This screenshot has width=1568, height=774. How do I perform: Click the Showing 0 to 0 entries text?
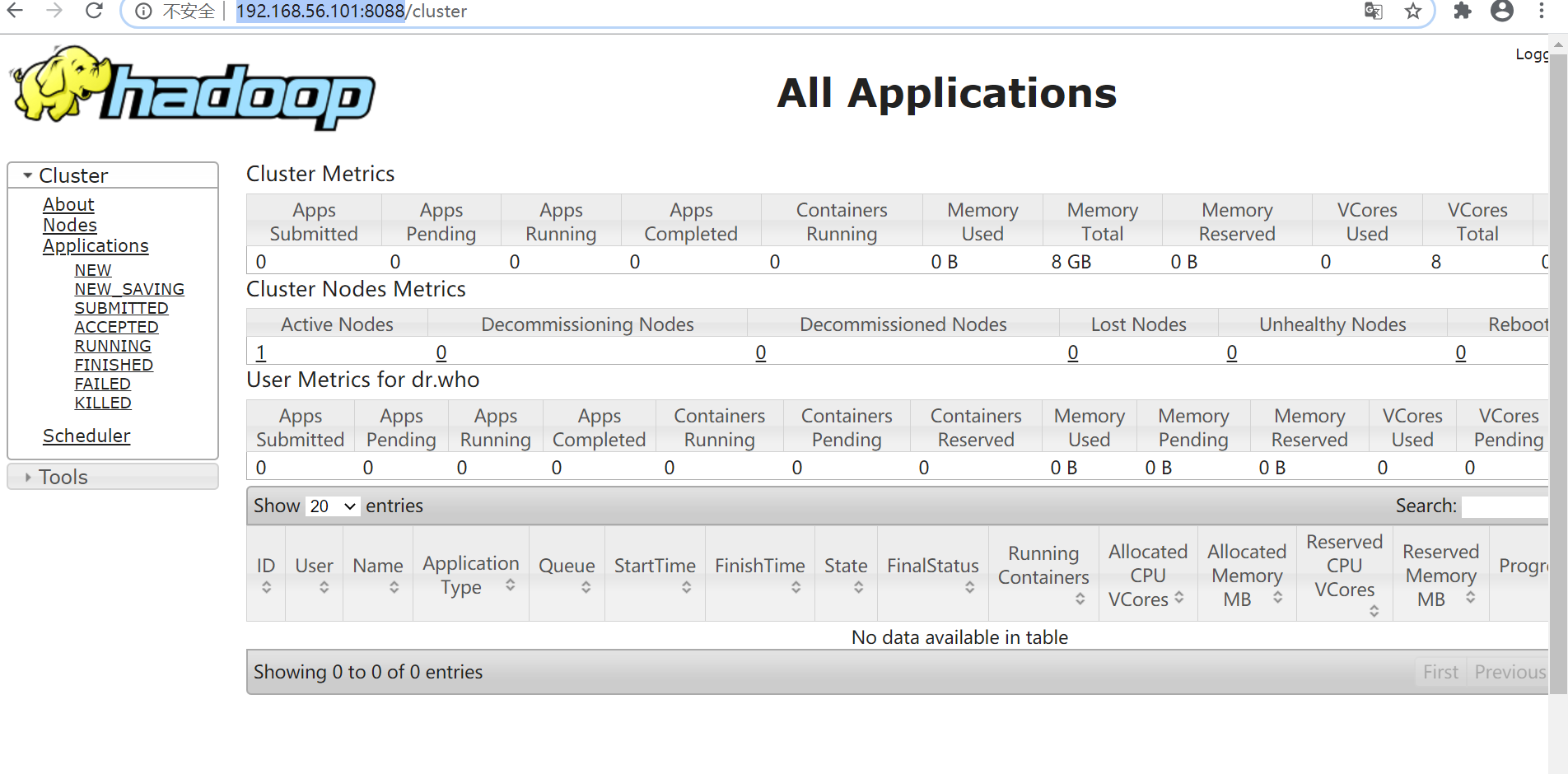(368, 672)
